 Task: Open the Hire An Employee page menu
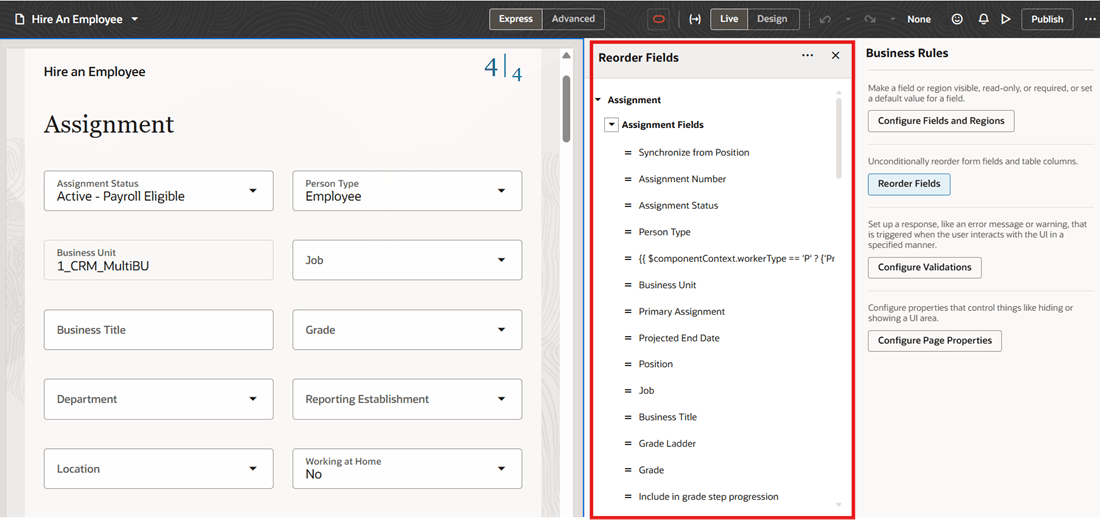(76, 19)
